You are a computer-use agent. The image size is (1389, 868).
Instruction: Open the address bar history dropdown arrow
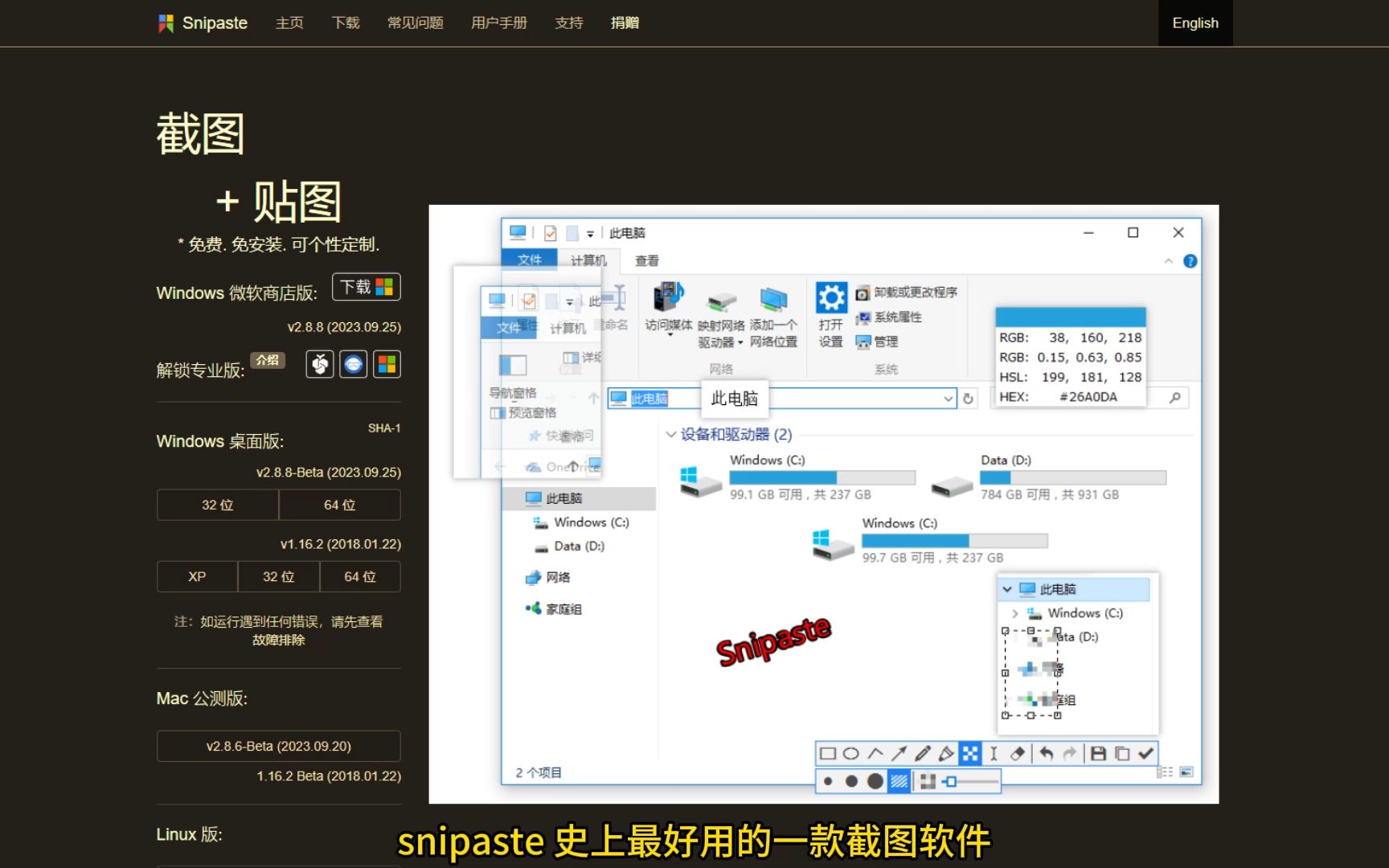coord(948,399)
